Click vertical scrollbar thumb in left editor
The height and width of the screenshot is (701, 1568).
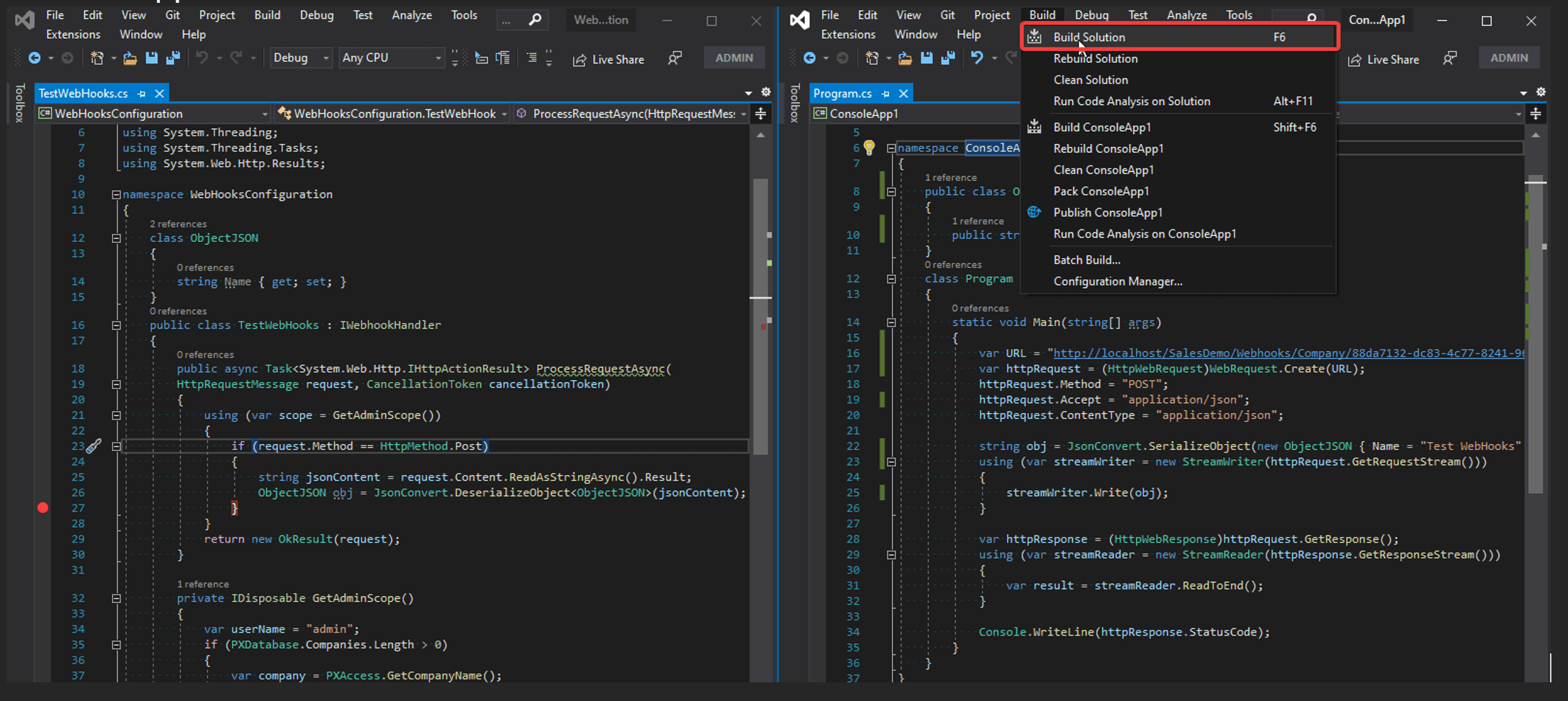(x=760, y=317)
